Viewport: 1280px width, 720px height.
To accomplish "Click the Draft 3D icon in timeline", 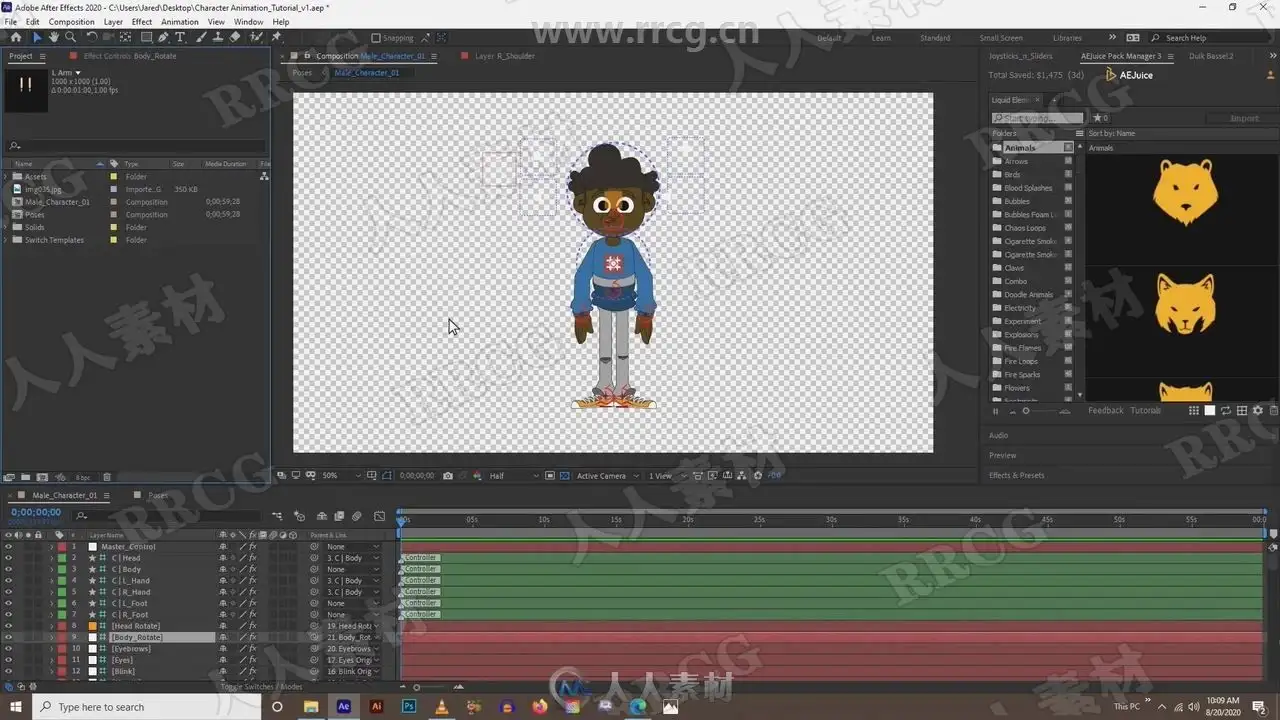I will coord(299,516).
